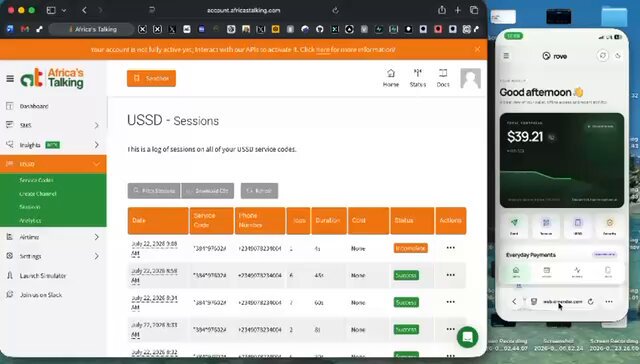Image resolution: width=640 pixels, height=364 pixels.
Task: Open the three-dot menu in phone browser bar
Action: pyautogui.click(x=609, y=302)
